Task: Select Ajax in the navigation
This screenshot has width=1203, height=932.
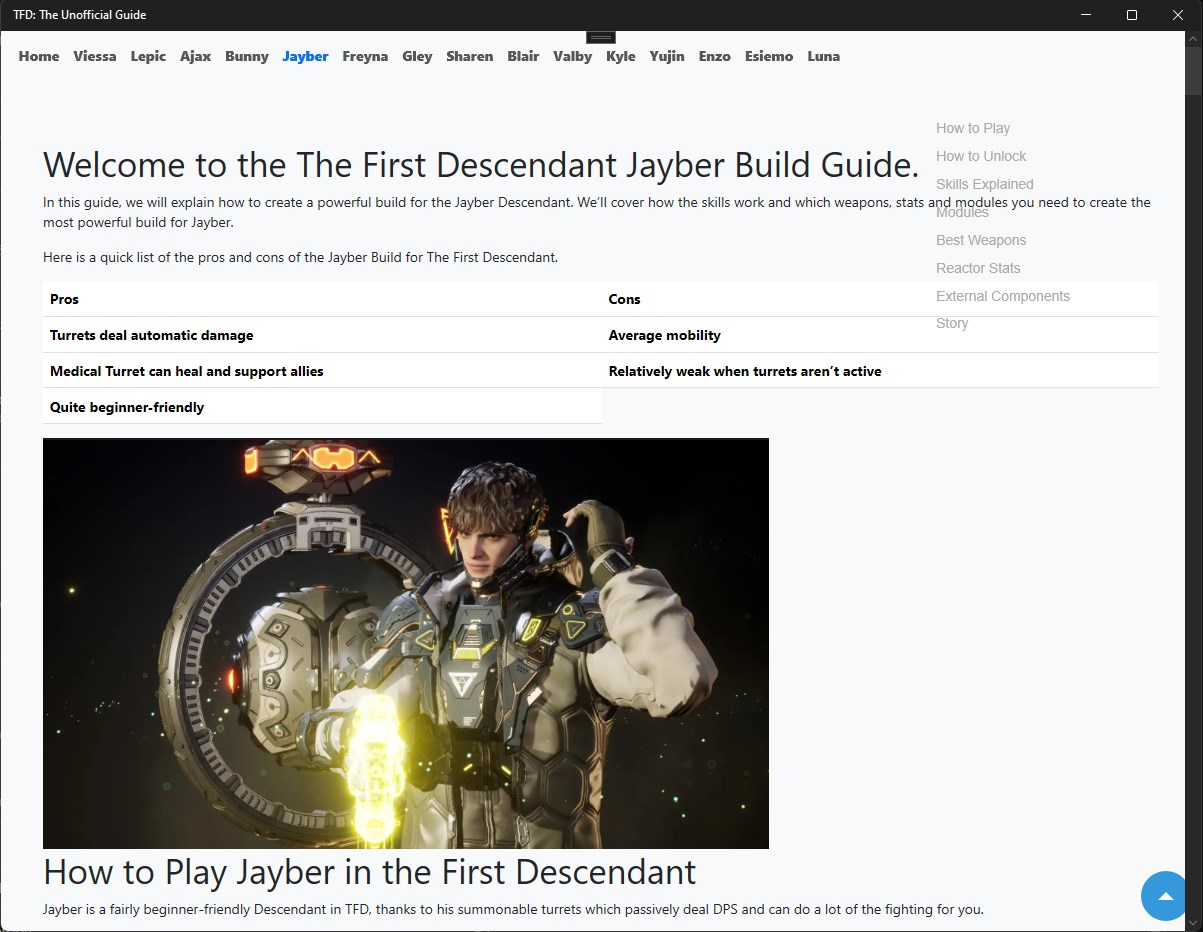Action: point(196,56)
